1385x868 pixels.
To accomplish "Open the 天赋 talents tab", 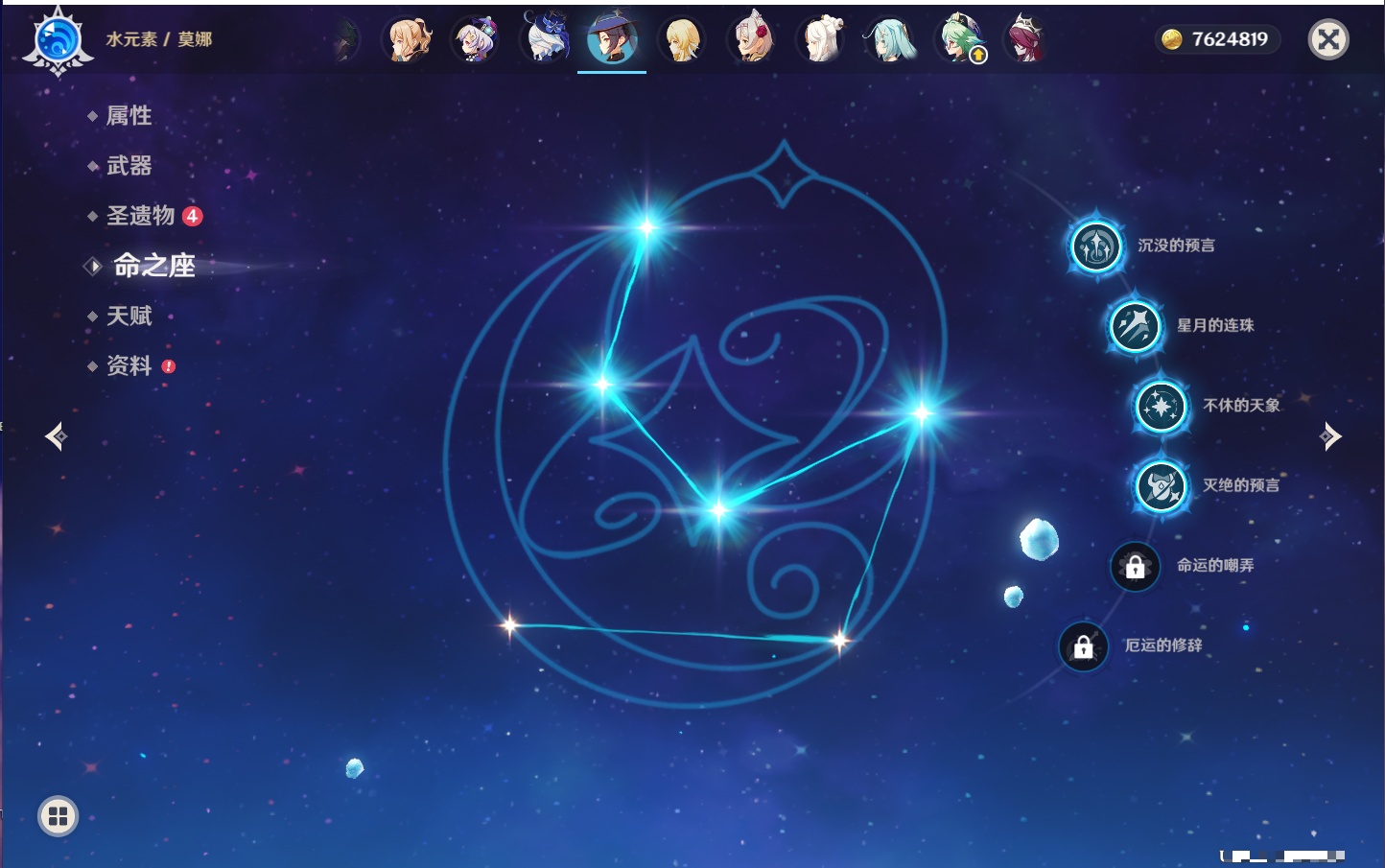I will tap(129, 316).
